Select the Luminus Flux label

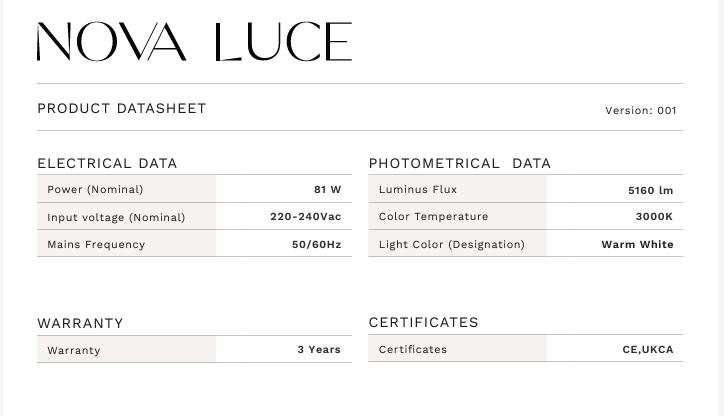tap(418, 189)
